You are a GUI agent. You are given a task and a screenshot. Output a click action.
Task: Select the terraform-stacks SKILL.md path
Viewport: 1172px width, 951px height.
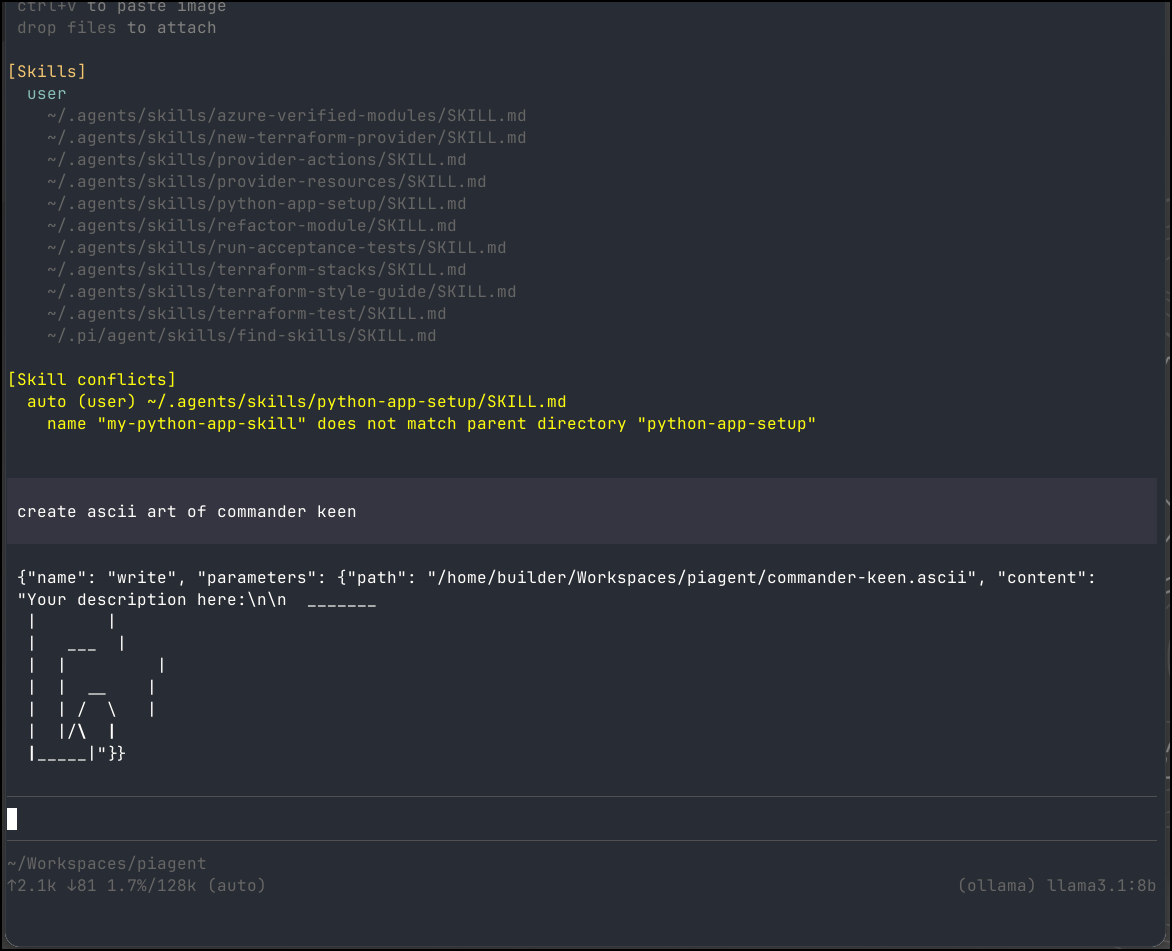(x=256, y=270)
